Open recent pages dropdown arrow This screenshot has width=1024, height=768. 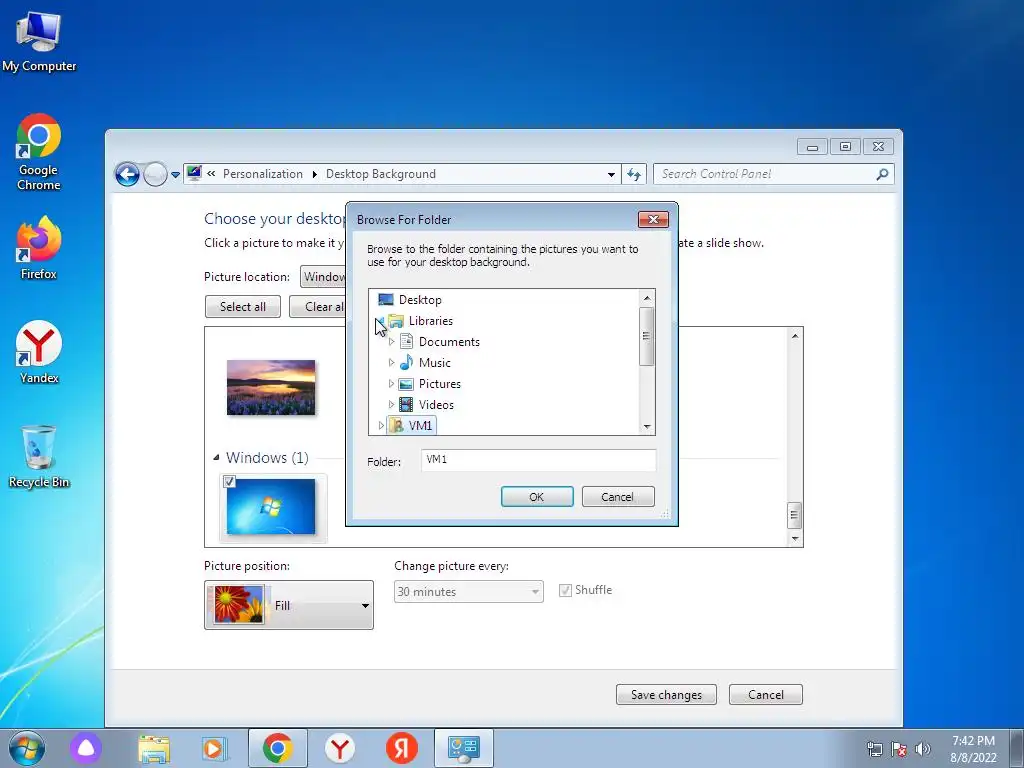coord(175,174)
